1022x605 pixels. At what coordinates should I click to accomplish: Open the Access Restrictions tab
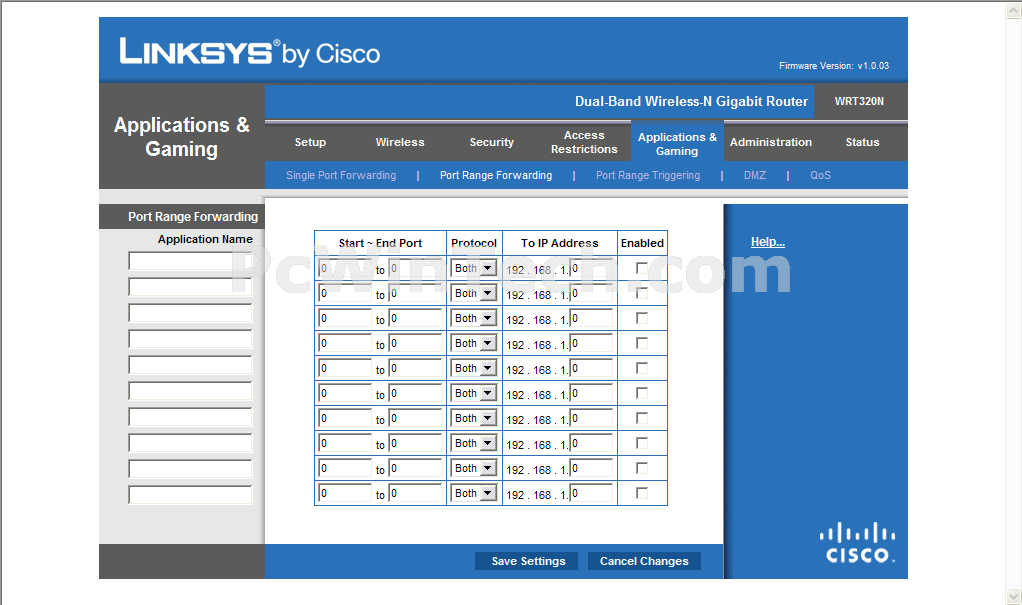point(584,142)
